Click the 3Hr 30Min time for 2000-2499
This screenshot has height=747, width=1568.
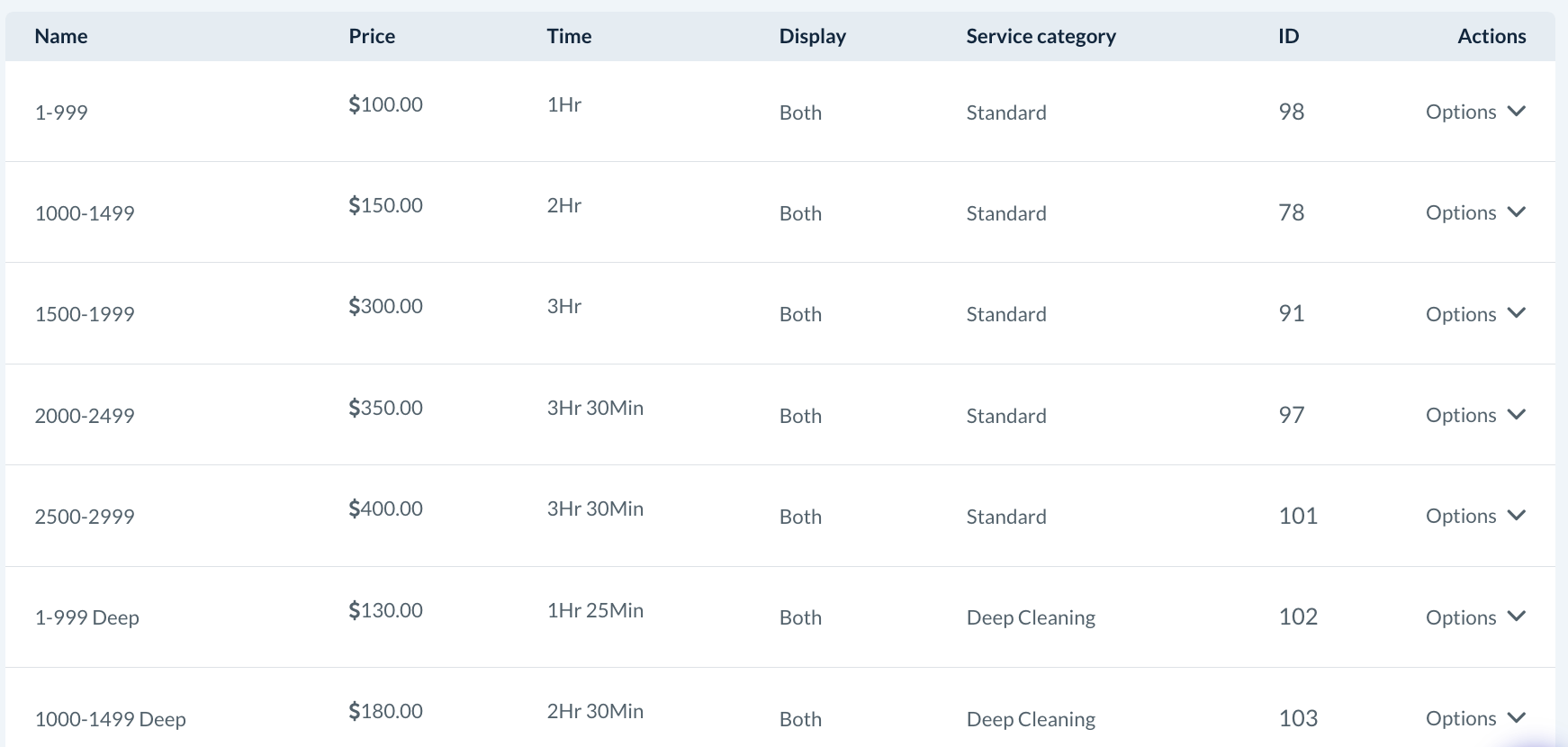[x=595, y=408]
